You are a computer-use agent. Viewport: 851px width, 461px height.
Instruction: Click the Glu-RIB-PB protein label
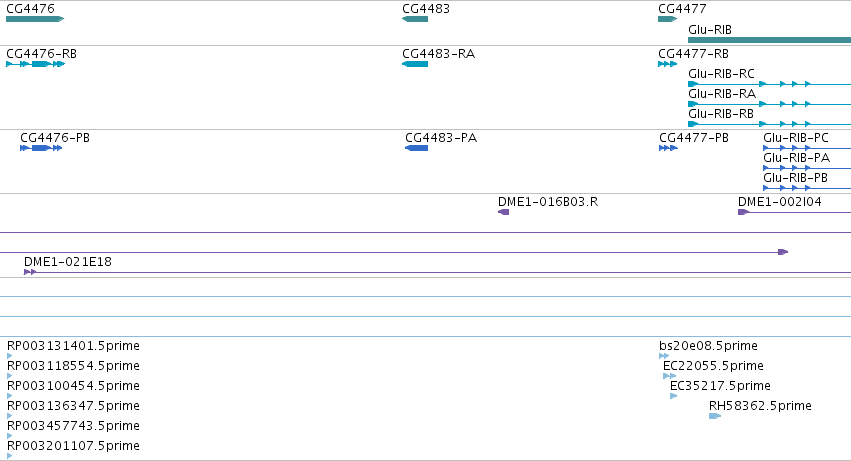click(795, 178)
